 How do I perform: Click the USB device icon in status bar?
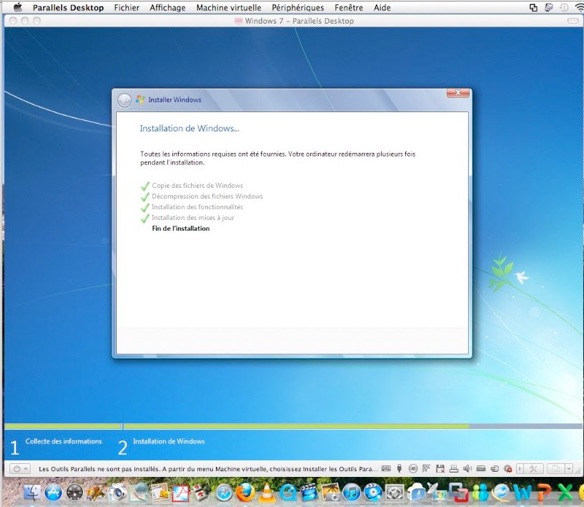point(399,469)
